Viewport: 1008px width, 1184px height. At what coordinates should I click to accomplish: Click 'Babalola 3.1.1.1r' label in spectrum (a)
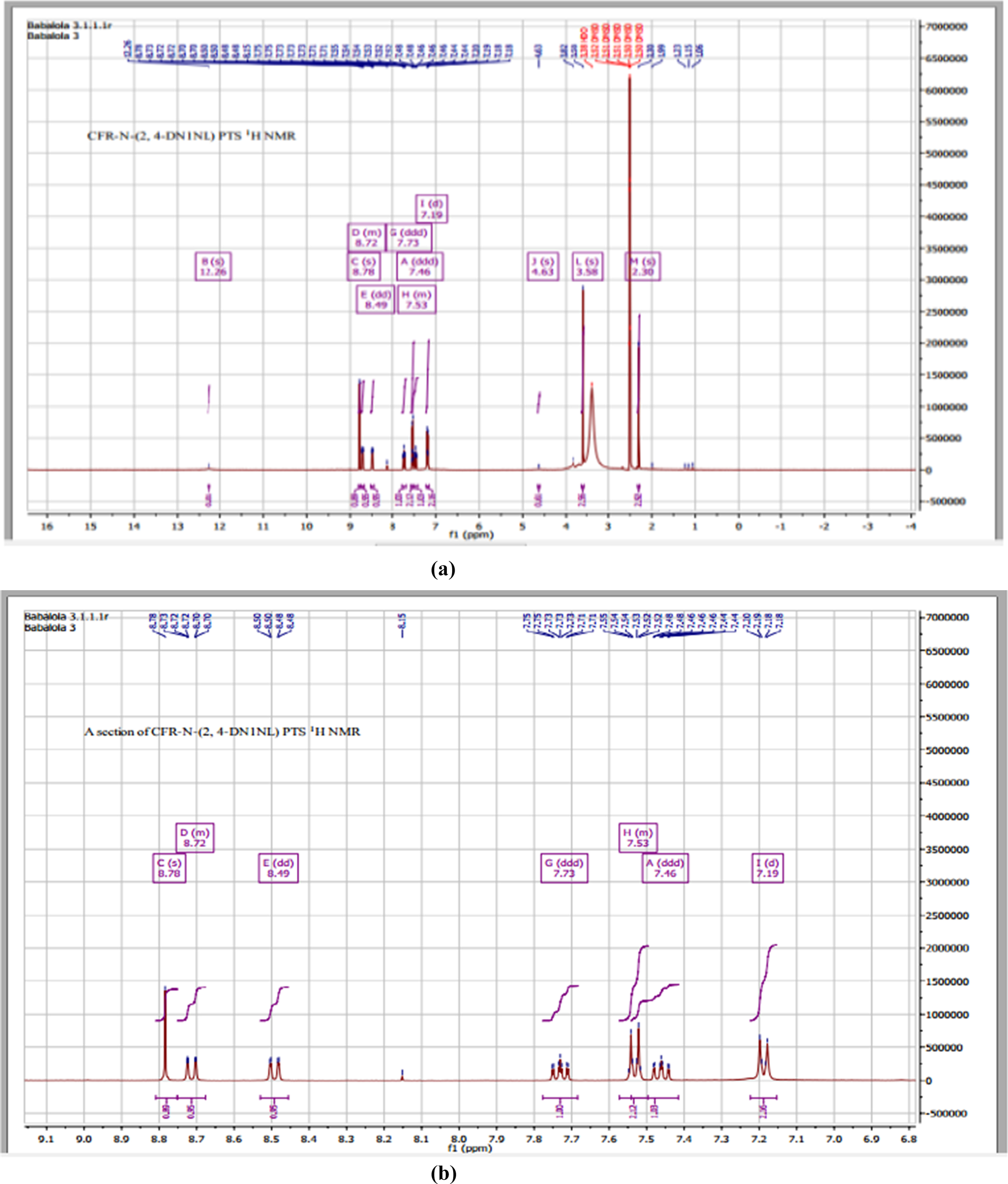tap(69, 26)
